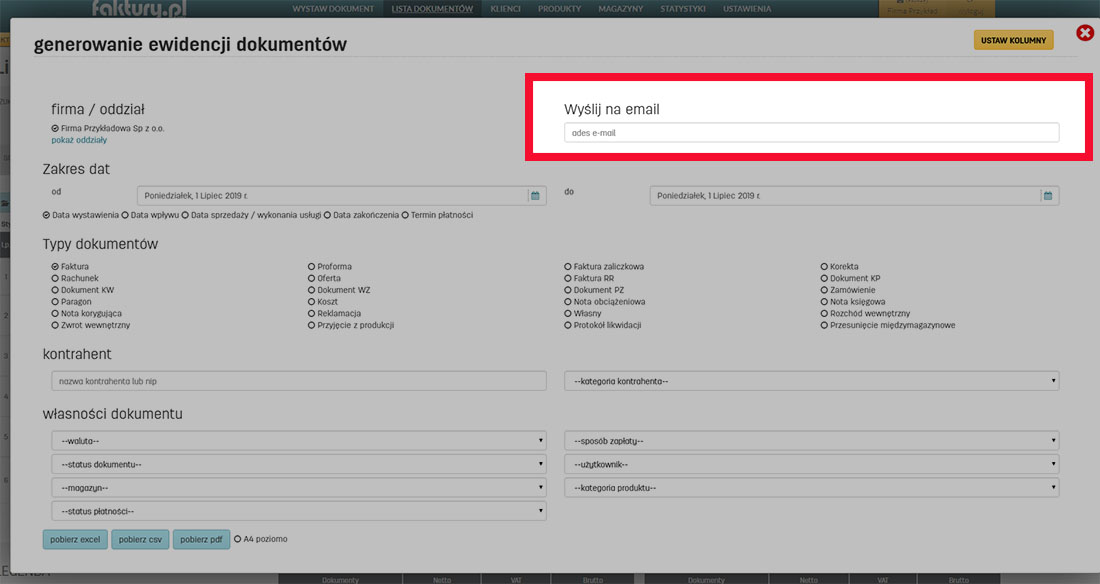The height and width of the screenshot is (584, 1100).
Task: Select the Faktura zaliczkowa radio option
Action: coord(568,267)
